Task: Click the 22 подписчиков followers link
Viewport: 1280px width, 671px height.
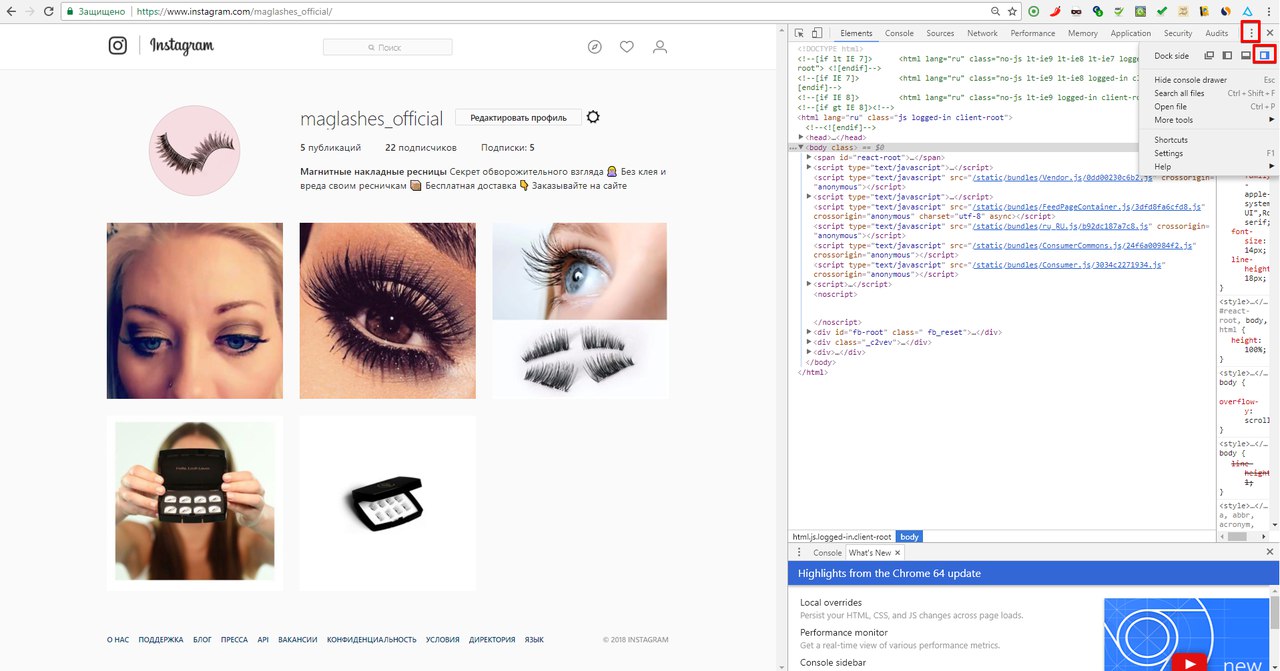Action: tap(421, 148)
